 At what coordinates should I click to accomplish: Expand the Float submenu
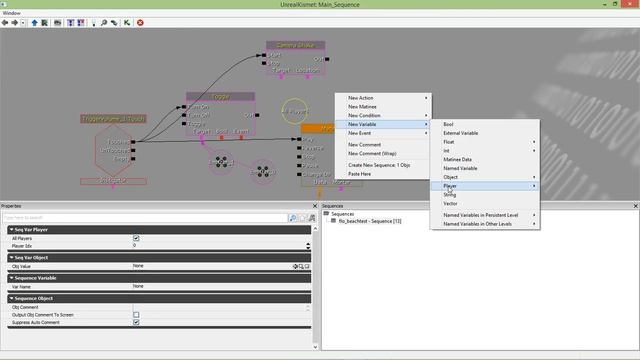point(485,142)
